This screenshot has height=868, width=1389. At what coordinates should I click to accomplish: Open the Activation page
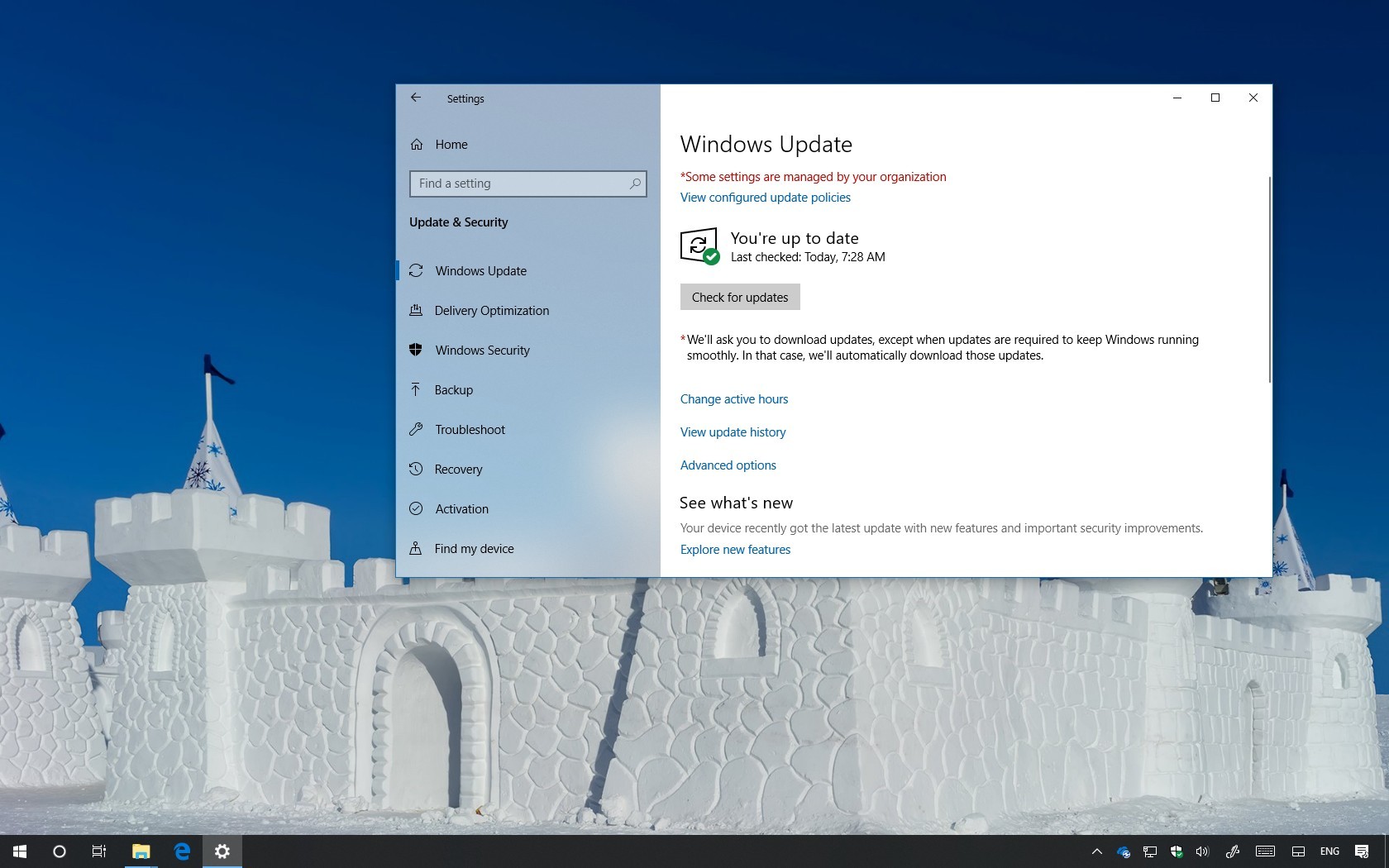point(461,509)
